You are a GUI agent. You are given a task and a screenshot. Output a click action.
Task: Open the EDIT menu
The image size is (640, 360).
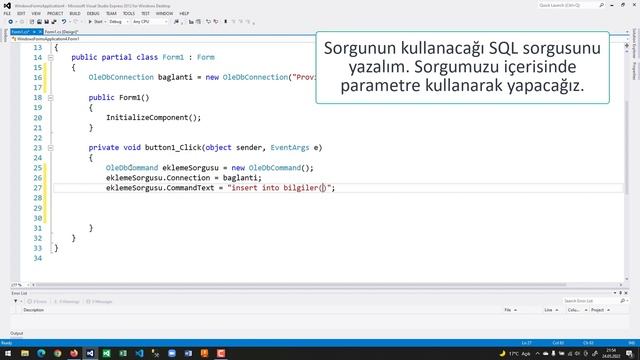21,13
